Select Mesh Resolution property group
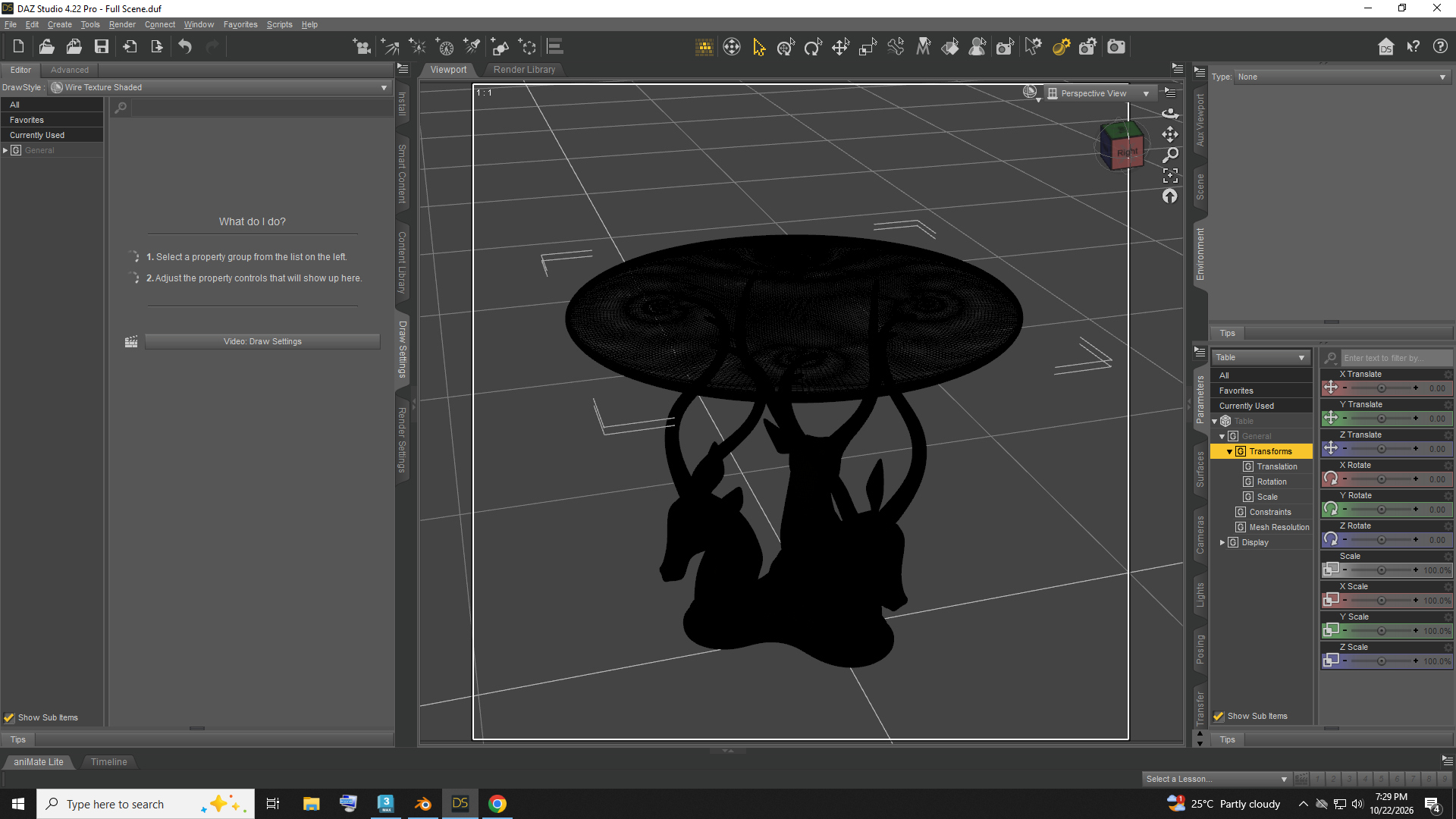 [x=1279, y=527]
